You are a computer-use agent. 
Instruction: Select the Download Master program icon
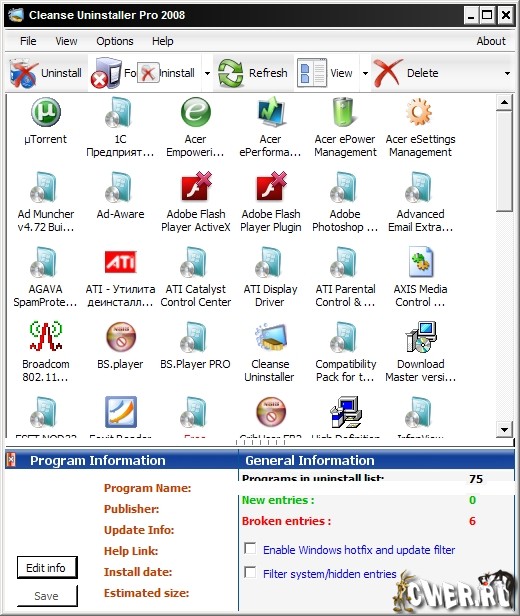point(420,337)
